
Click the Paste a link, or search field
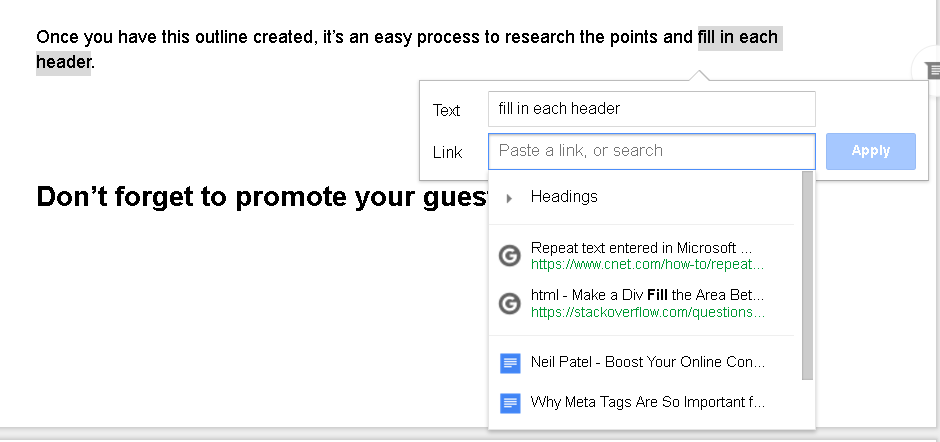click(x=652, y=151)
